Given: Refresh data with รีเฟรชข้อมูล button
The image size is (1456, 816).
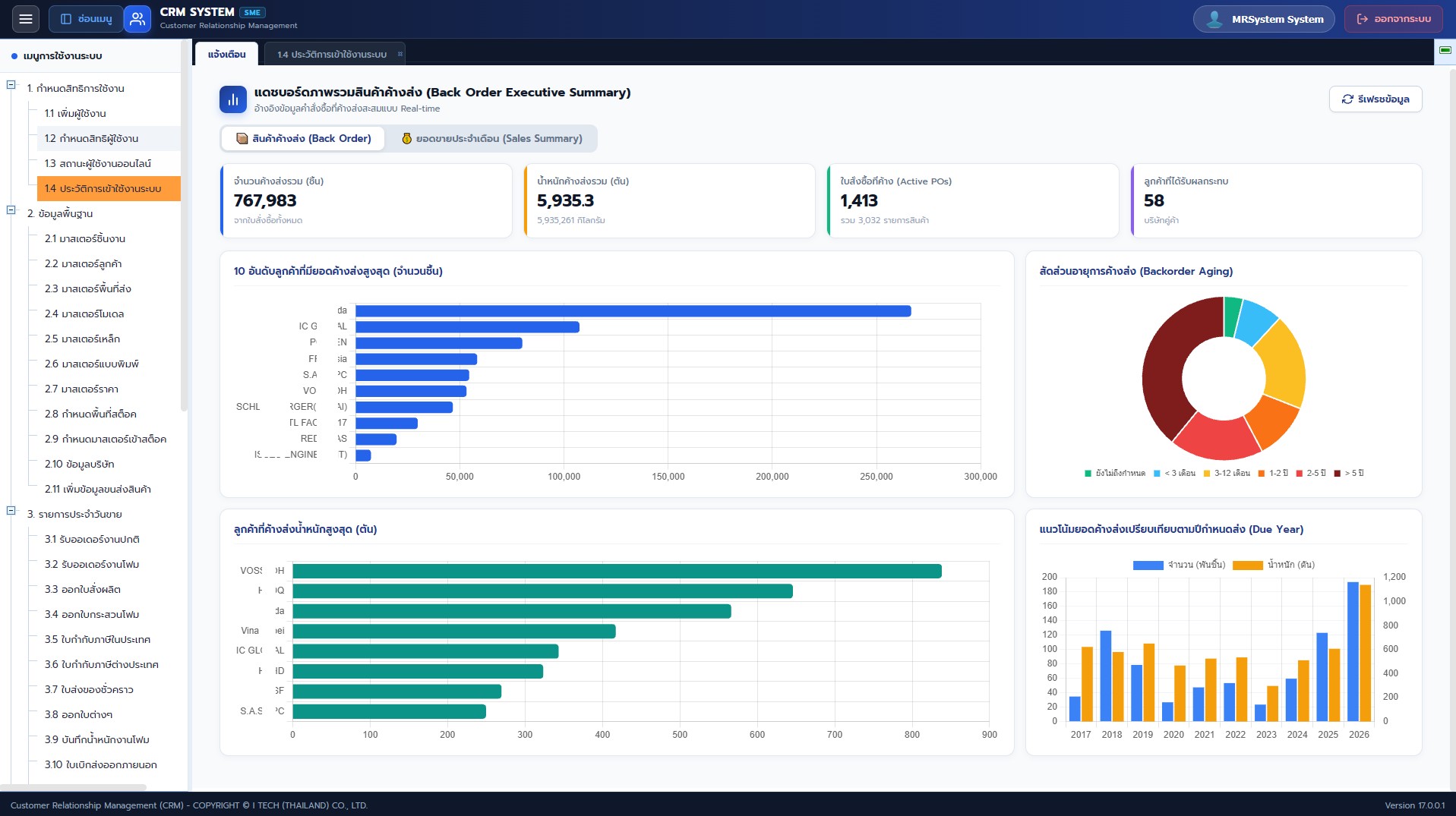Looking at the screenshot, I should point(1375,99).
